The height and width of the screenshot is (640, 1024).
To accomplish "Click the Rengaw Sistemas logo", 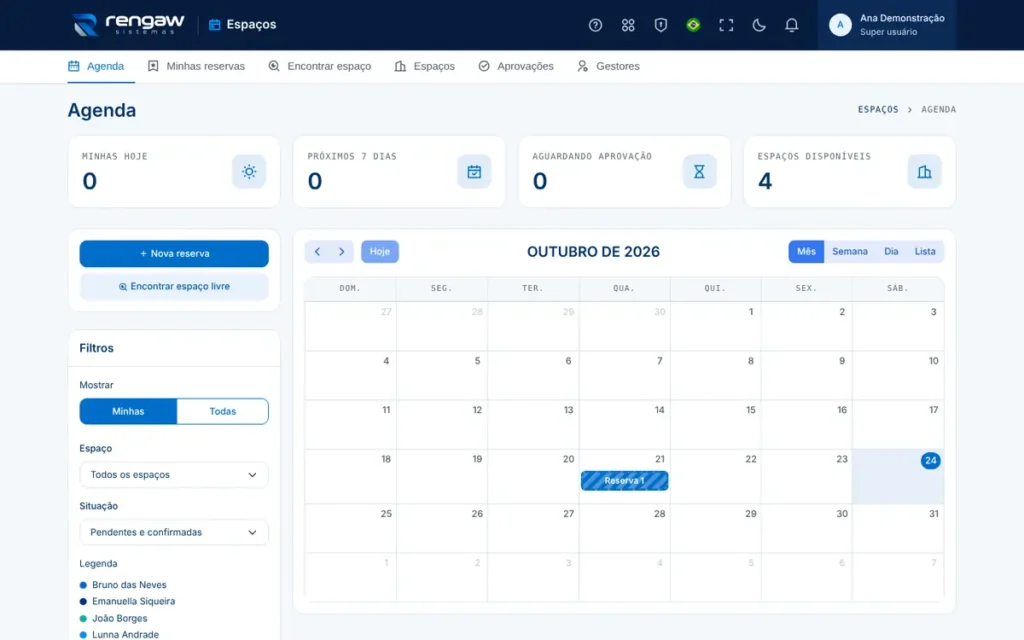I will click(129, 25).
